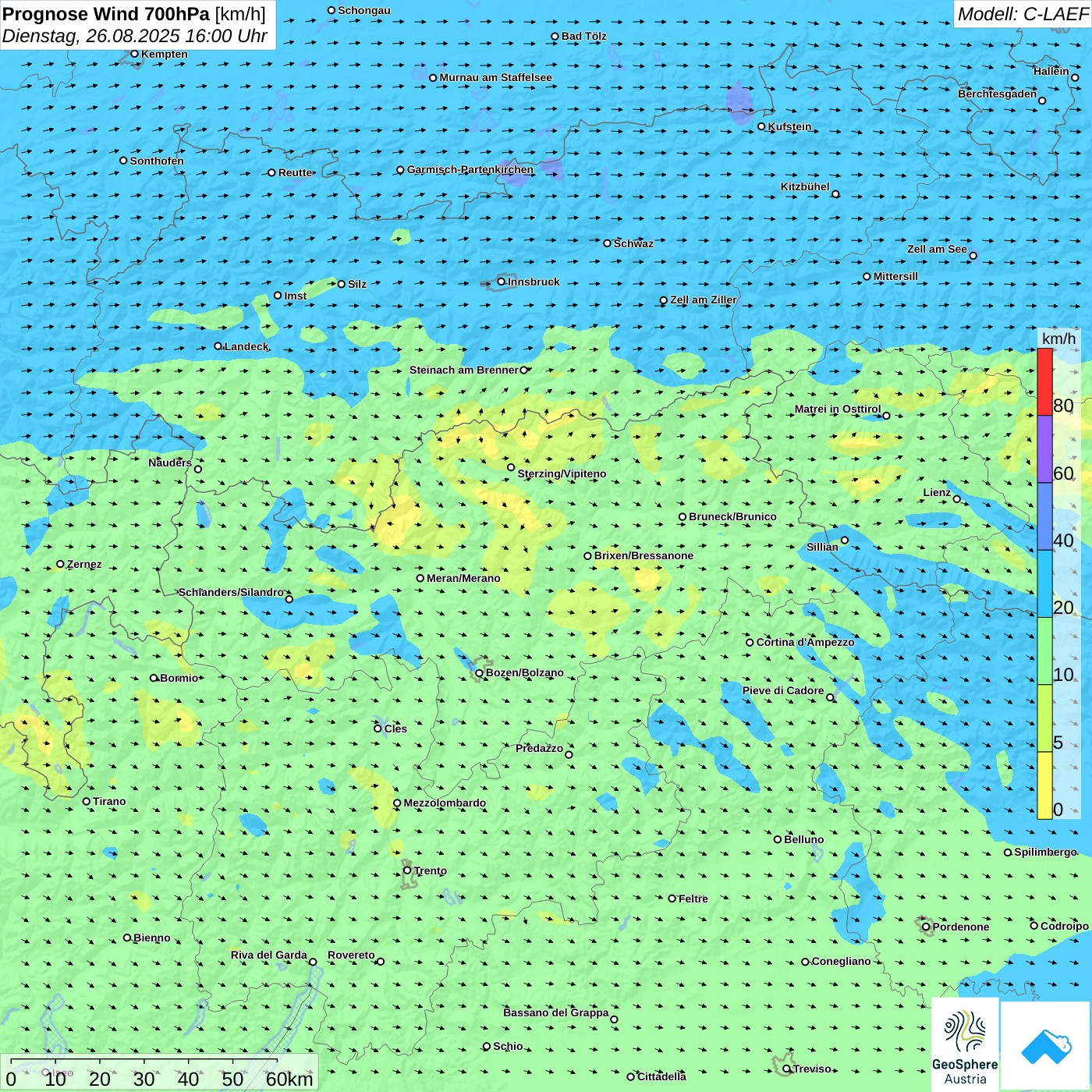
Task: Click the Zell am See marker
Action: pyautogui.click(x=973, y=255)
